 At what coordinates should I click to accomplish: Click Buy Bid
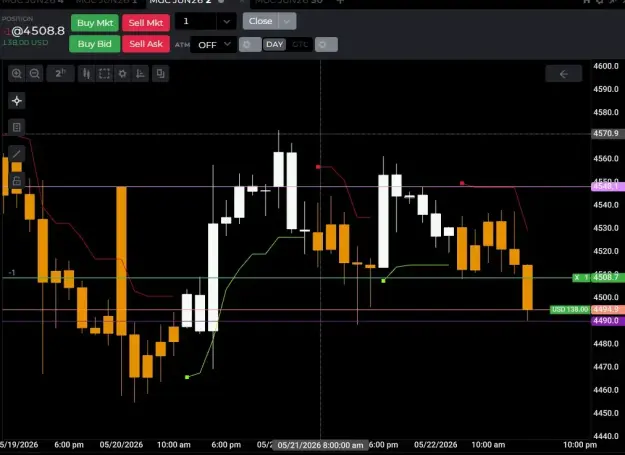[94, 44]
